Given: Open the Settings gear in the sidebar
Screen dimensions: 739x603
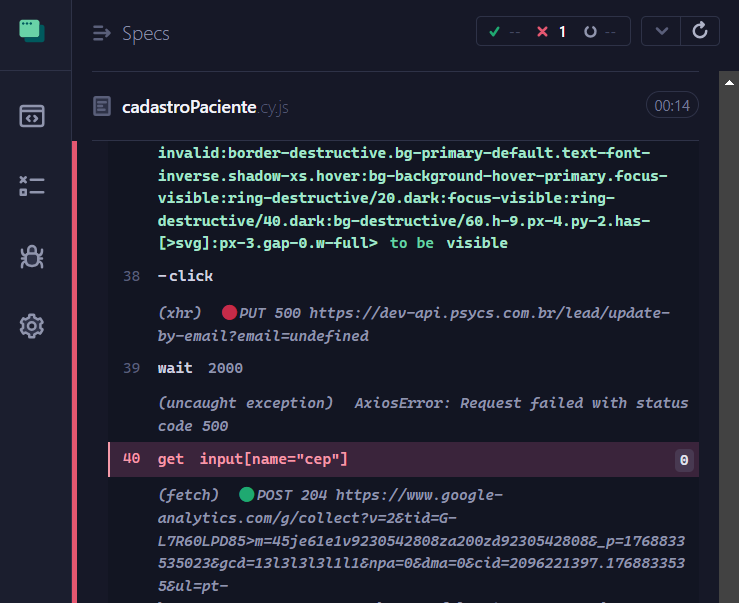Looking at the screenshot, I should pyautogui.click(x=32, y=325).
